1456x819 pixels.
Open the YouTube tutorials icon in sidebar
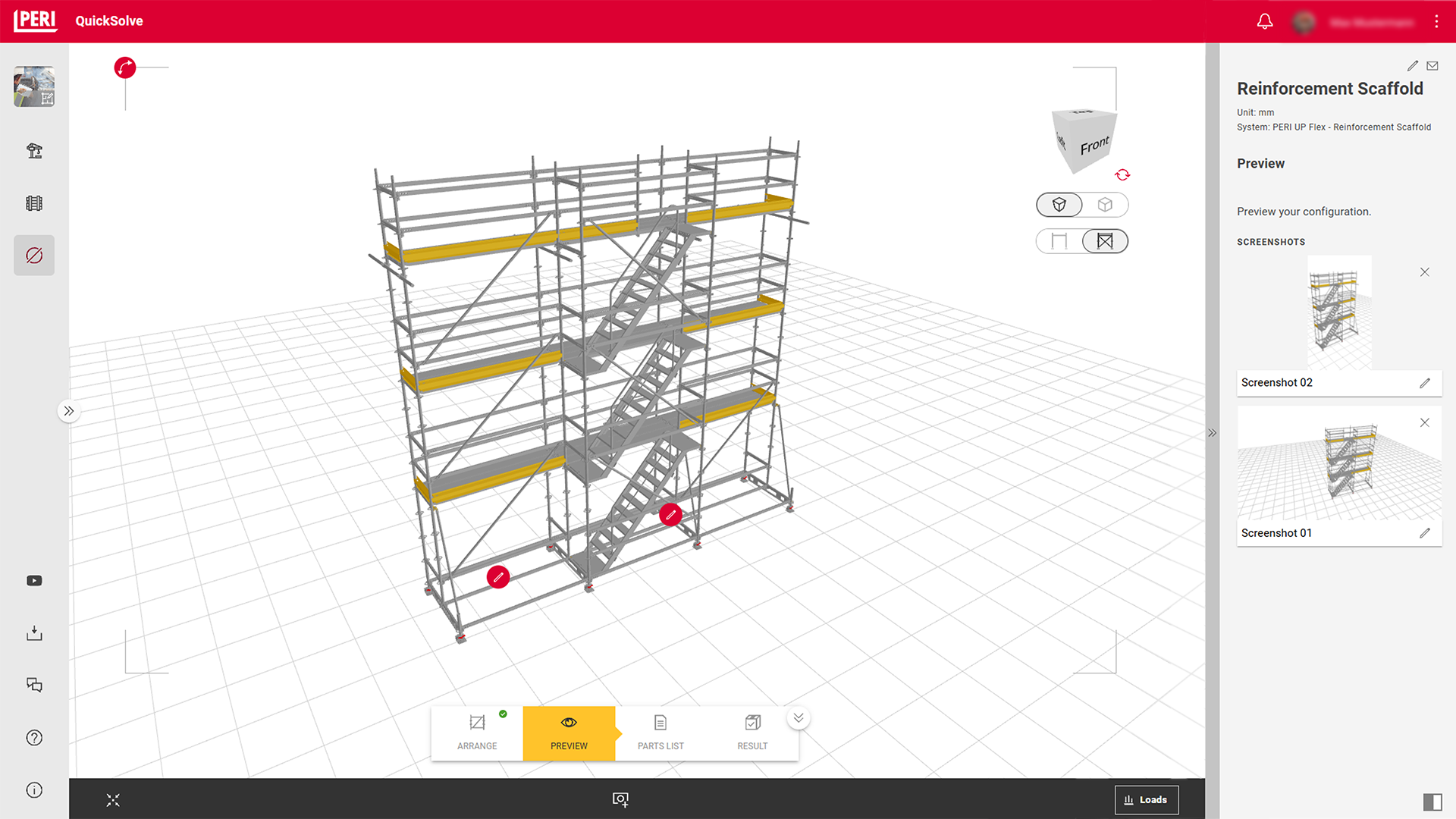(34, 581)
